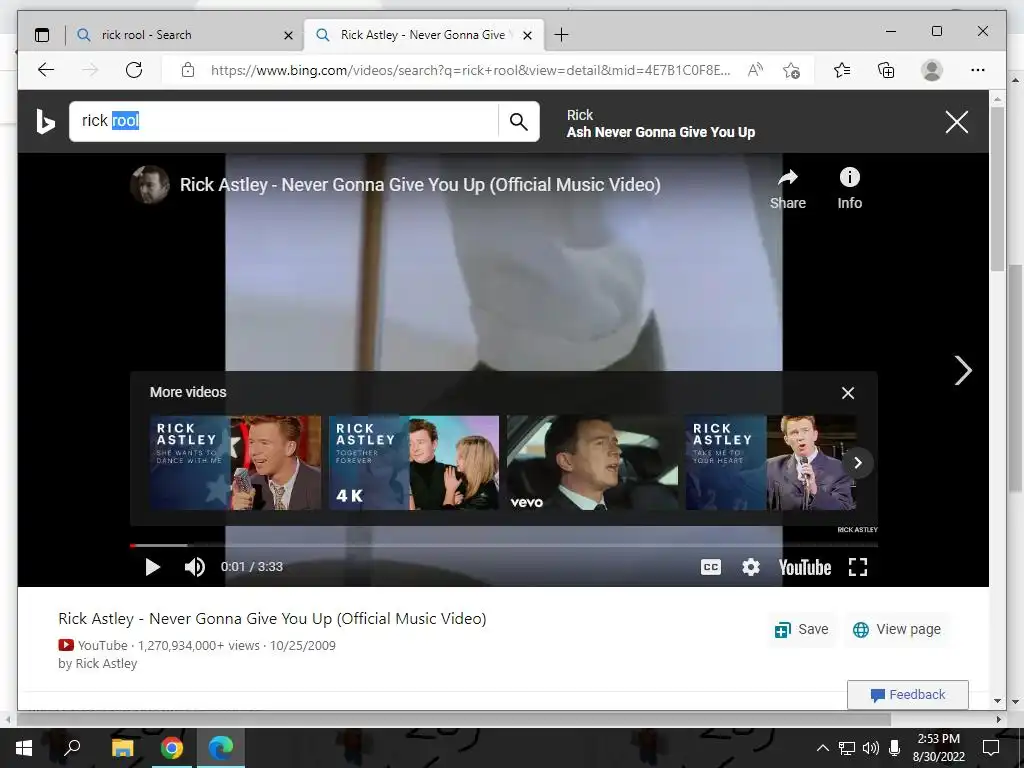Watch on YouTube logo button
This screenshot has height=768, width=1024.
[x=805, y=567]
